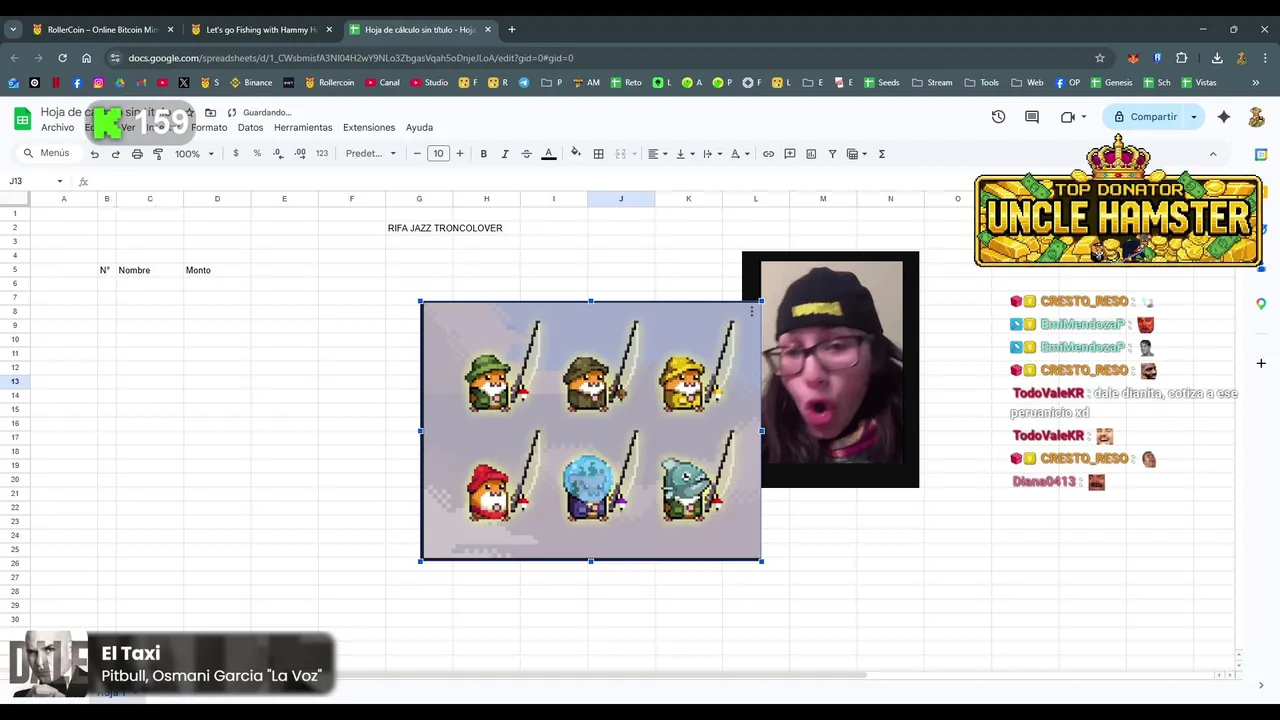Open the Rollercoin bookmark
Screen dimensions: 1280x720
[329, 83]
